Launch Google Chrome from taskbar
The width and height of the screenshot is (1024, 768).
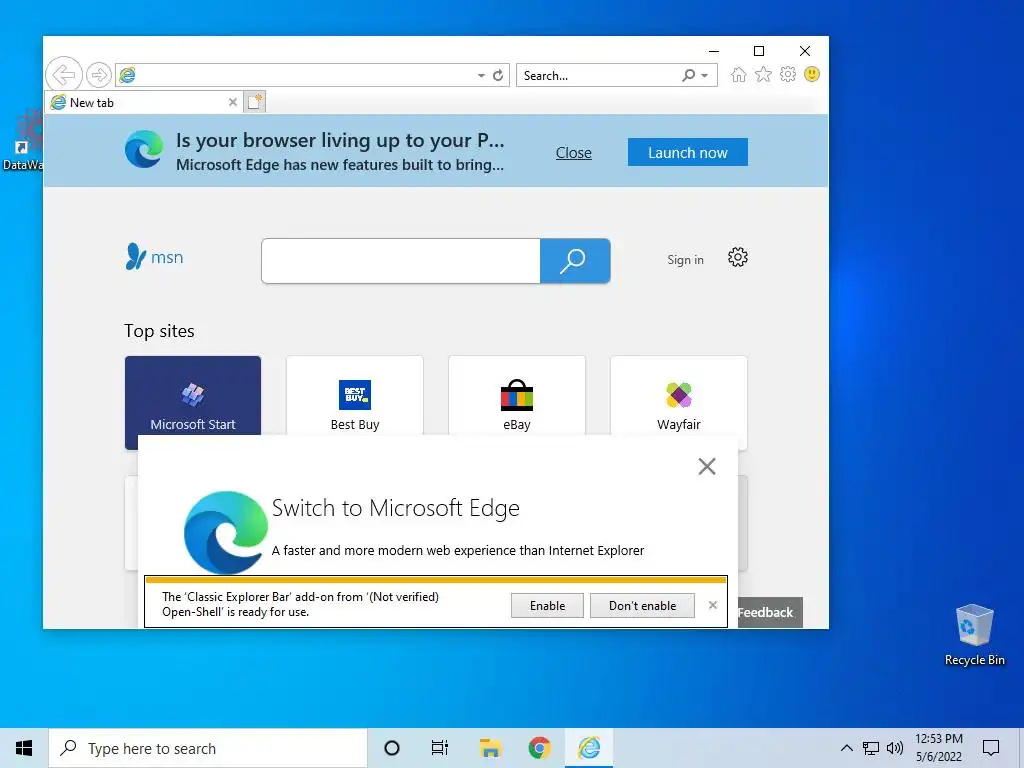pyautogui.click(x=539, y=748)
